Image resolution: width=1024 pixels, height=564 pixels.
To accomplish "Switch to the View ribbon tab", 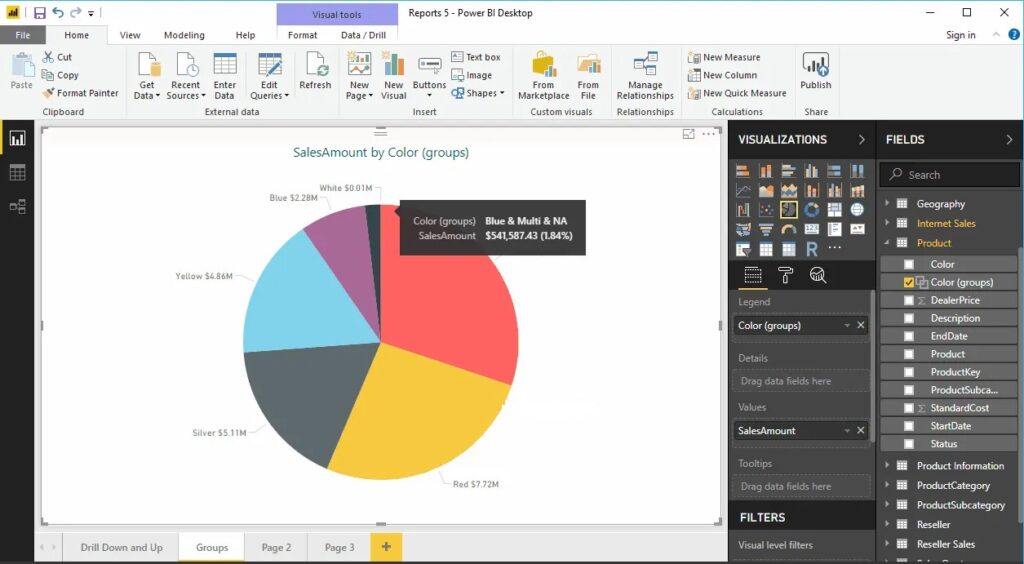I will coord(130,35).
